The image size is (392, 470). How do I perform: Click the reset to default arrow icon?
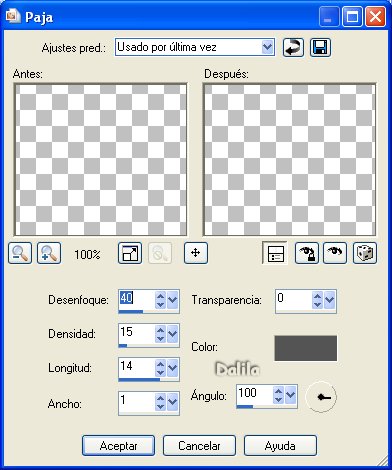[293, 47]
